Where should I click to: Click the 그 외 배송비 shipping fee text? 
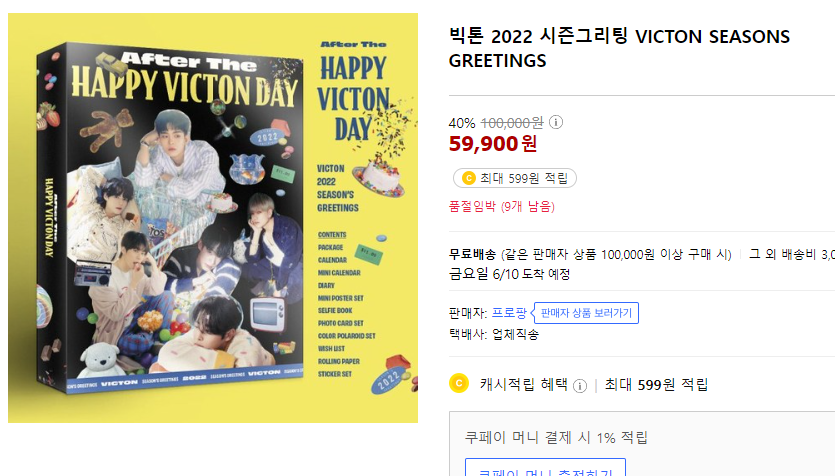[x=792, y=255]
